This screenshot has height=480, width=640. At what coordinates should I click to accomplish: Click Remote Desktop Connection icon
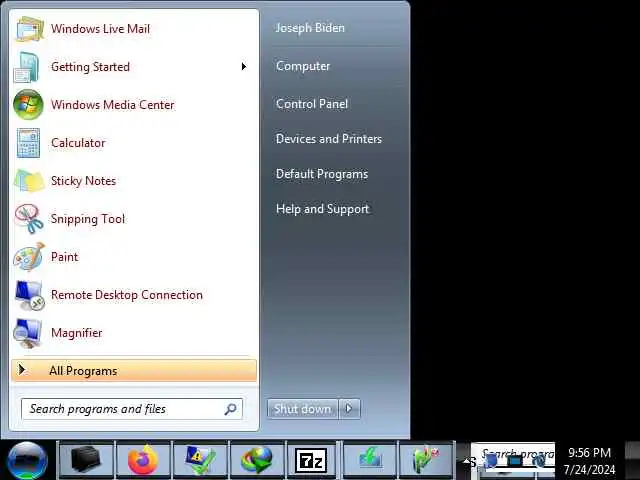click(29, 295)
